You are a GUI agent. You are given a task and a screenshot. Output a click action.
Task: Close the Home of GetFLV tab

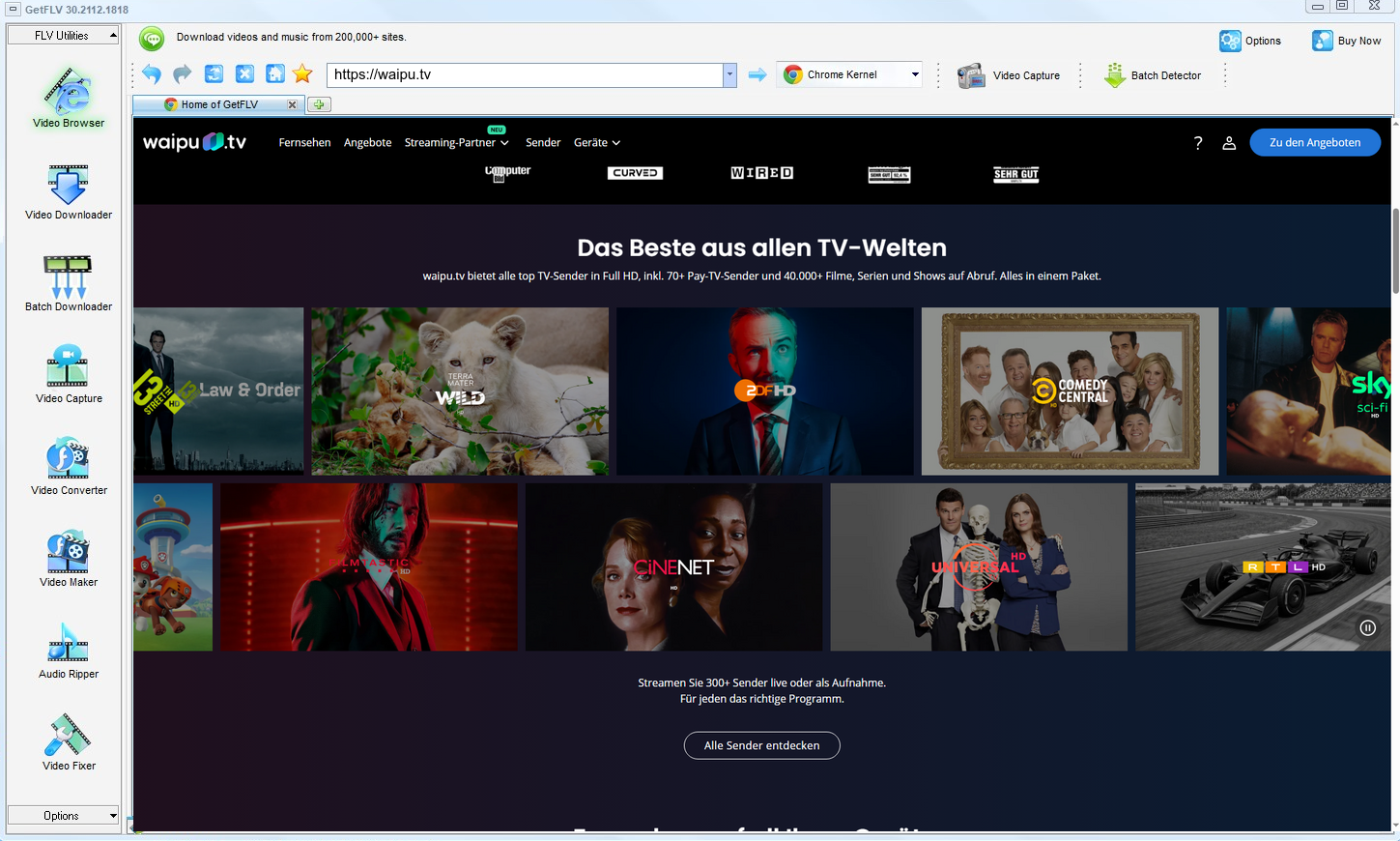(x=293, y=104)
